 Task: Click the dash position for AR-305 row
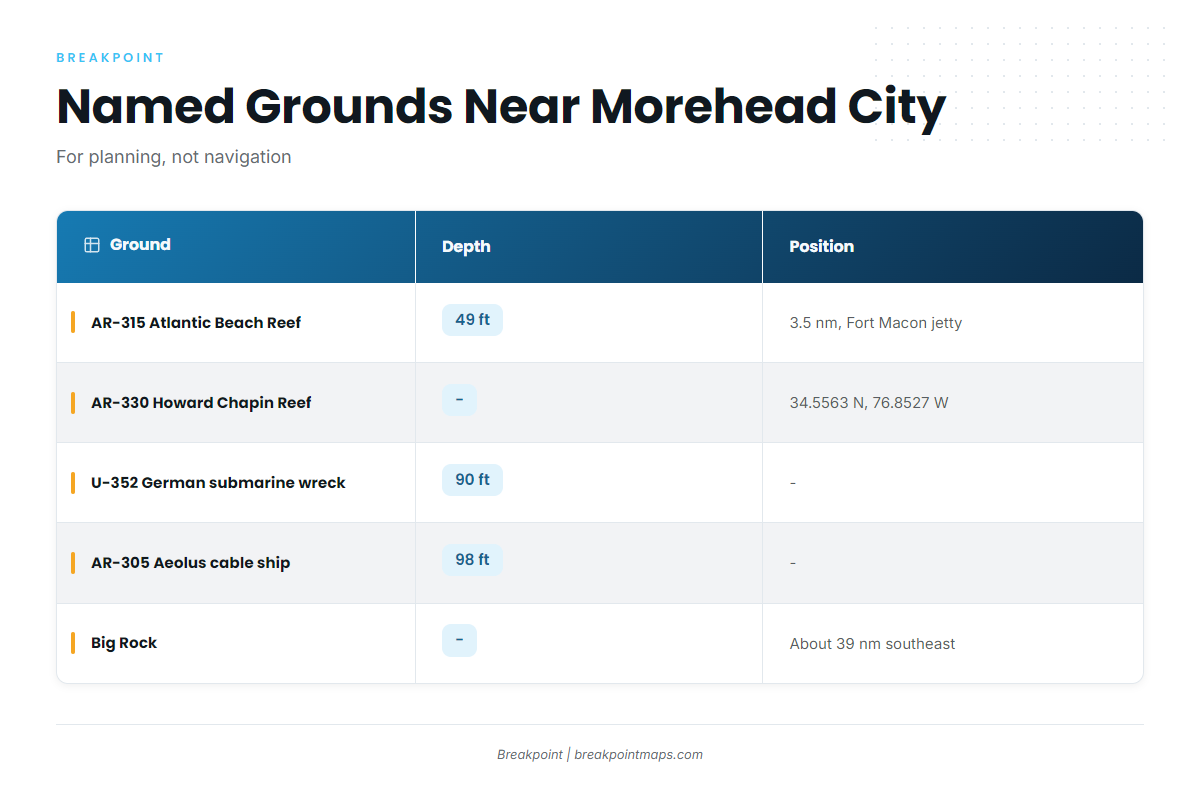coord(793,563)
